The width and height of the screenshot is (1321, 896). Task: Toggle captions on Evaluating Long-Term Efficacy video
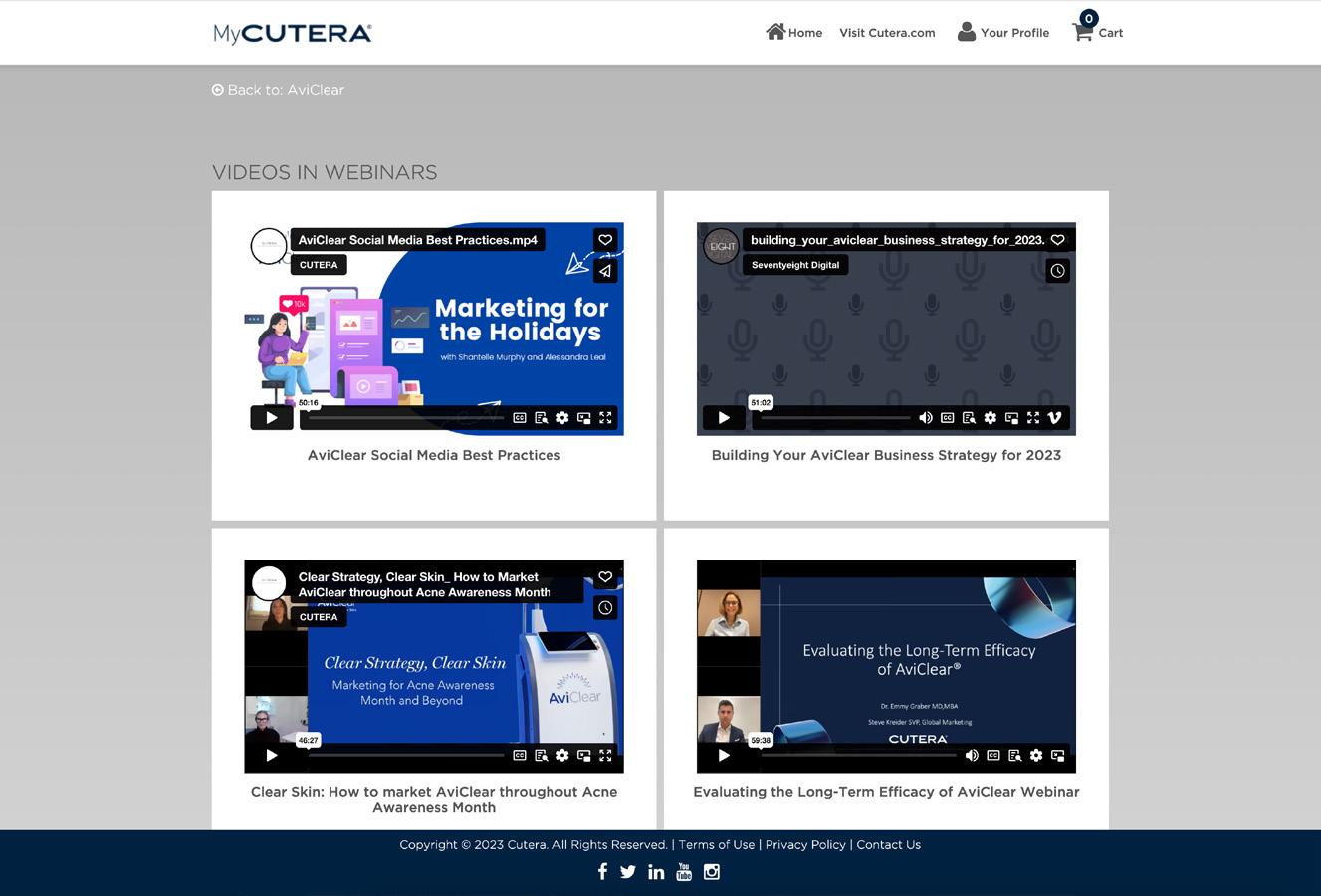coord(993,756)
